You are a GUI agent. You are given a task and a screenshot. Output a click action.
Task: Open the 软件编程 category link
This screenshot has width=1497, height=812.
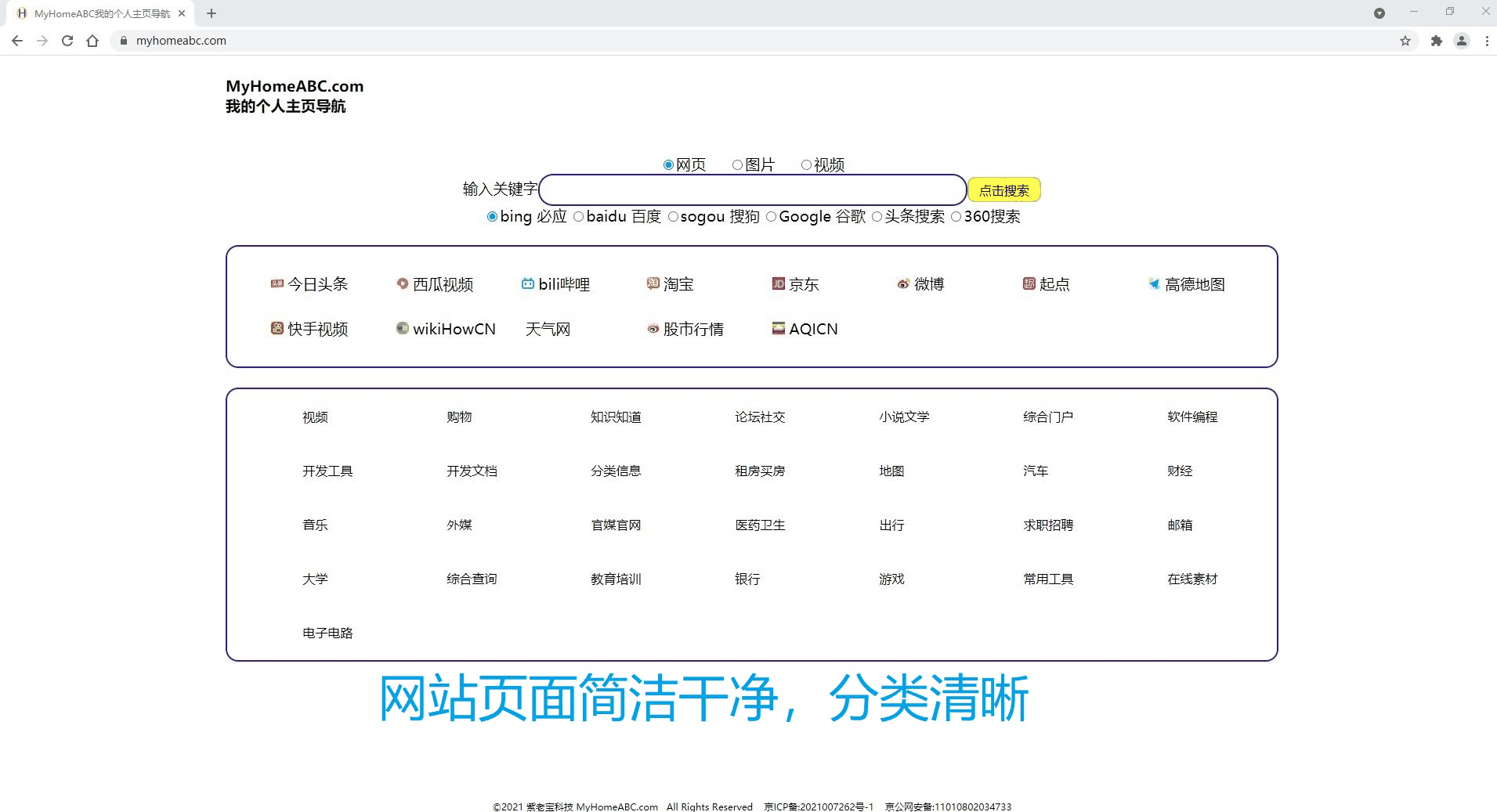[x=1192, y=417]
